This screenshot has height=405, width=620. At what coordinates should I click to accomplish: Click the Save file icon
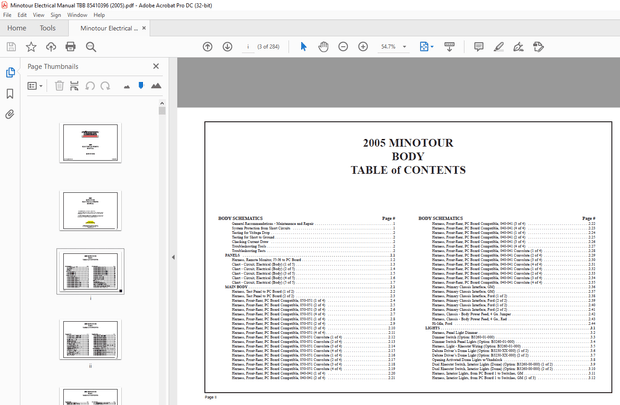pyautogui.click(x=11, y=47)
